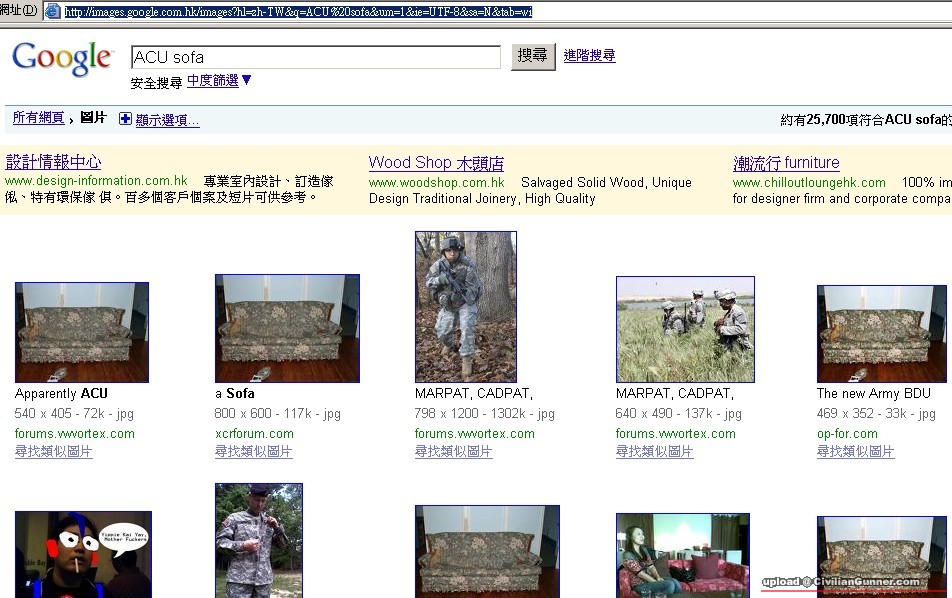Open the 進階搜尋 advanced search link
The width and height of the screenshot is (952, 598).
coord(589,56)
